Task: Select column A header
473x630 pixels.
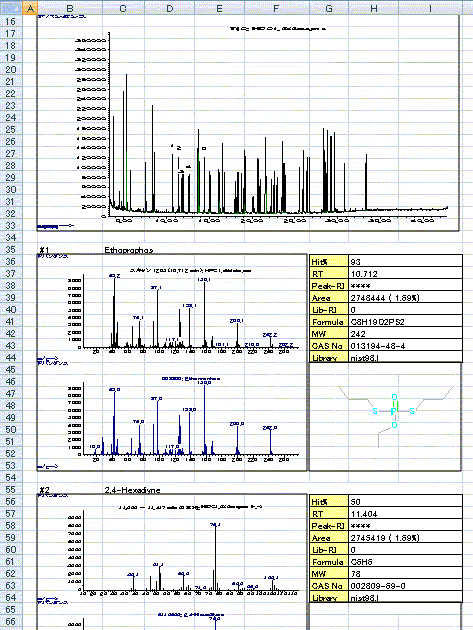Action: [30, 8]
